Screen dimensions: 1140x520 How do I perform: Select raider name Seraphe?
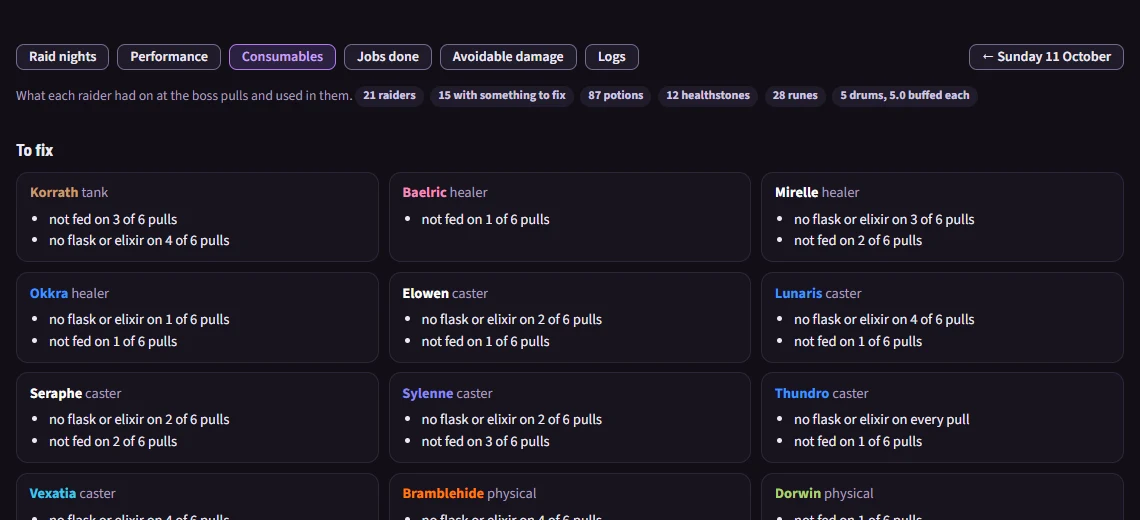pos(56,393)
